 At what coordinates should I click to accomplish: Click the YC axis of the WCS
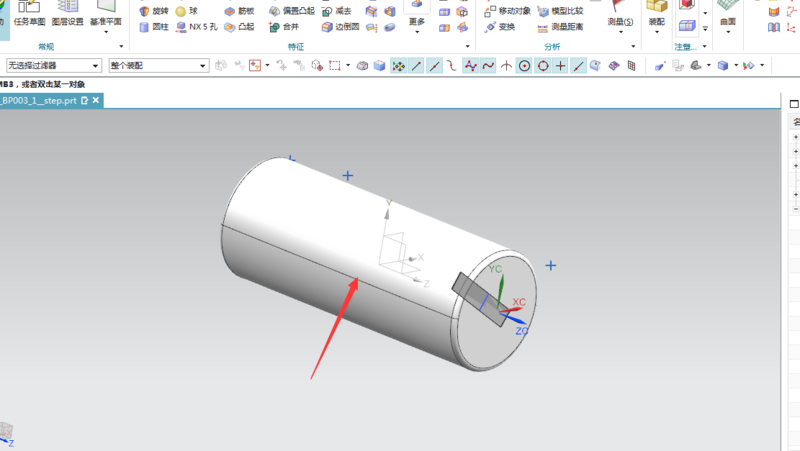tap(499, 288)
